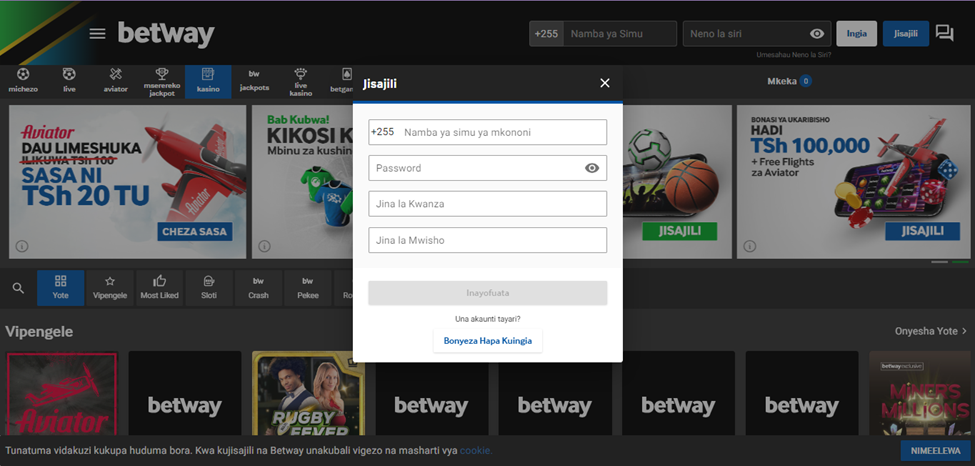975x466 pixels.
Task: Expand Onyesha Yote for Vipengele
Action: click(931, 331)
